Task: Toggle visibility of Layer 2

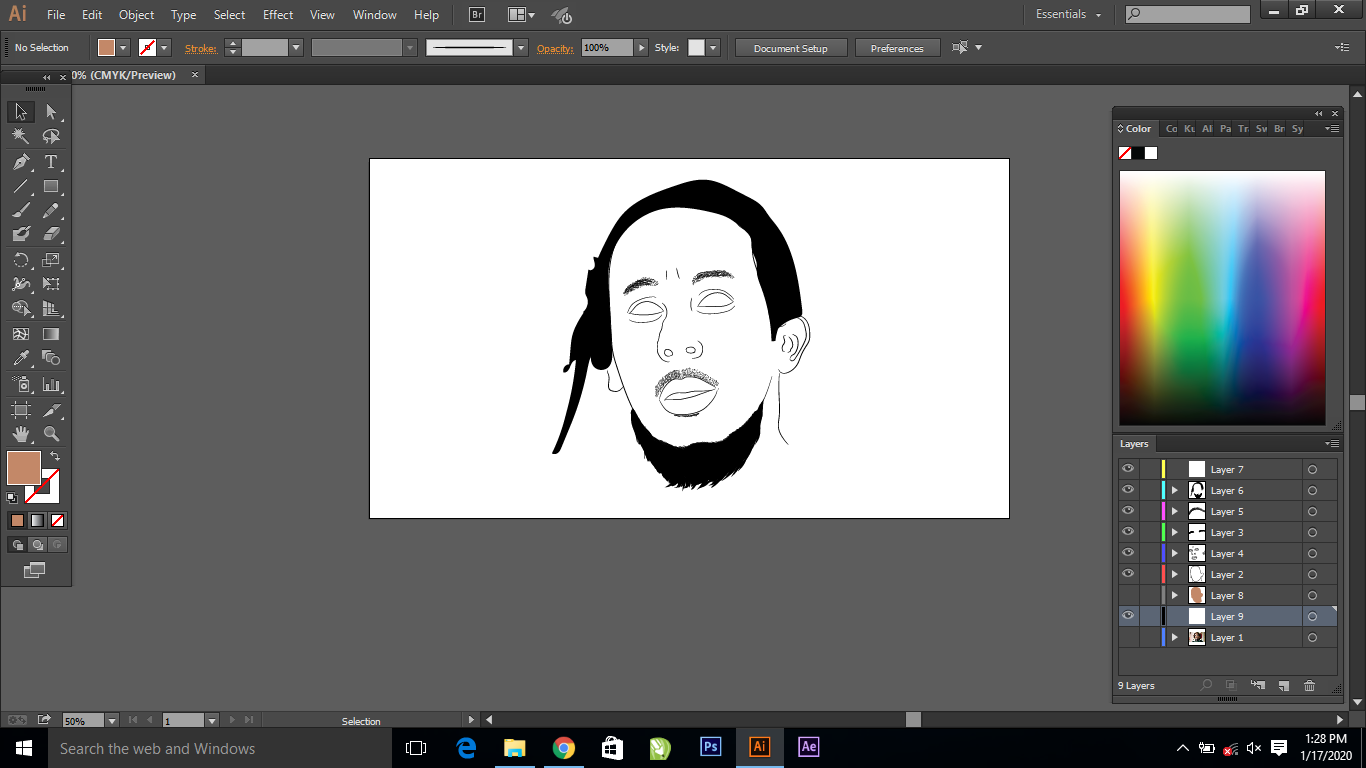Action: 1128,574
